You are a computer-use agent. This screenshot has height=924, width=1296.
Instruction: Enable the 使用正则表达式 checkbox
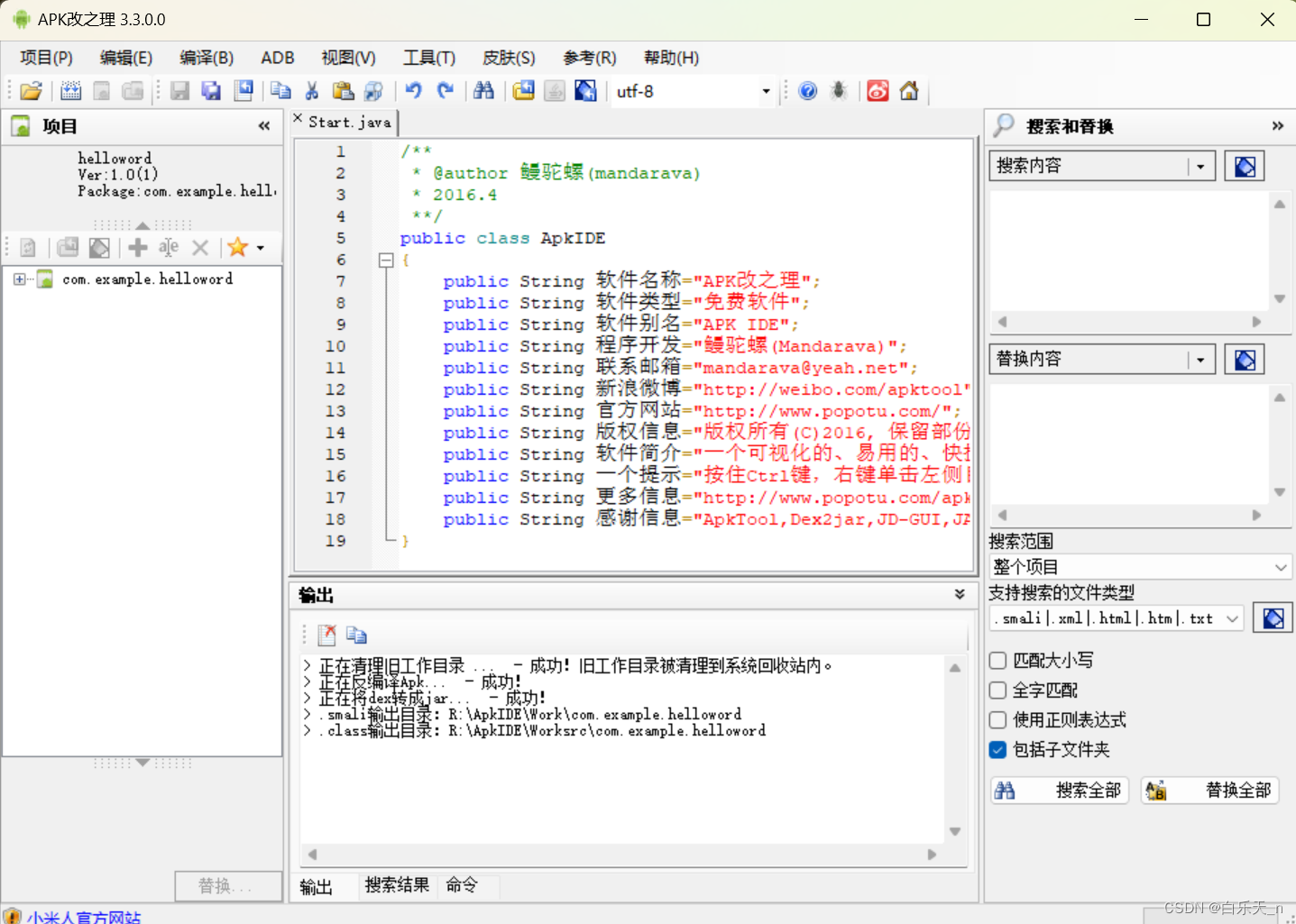coord(998,720)
